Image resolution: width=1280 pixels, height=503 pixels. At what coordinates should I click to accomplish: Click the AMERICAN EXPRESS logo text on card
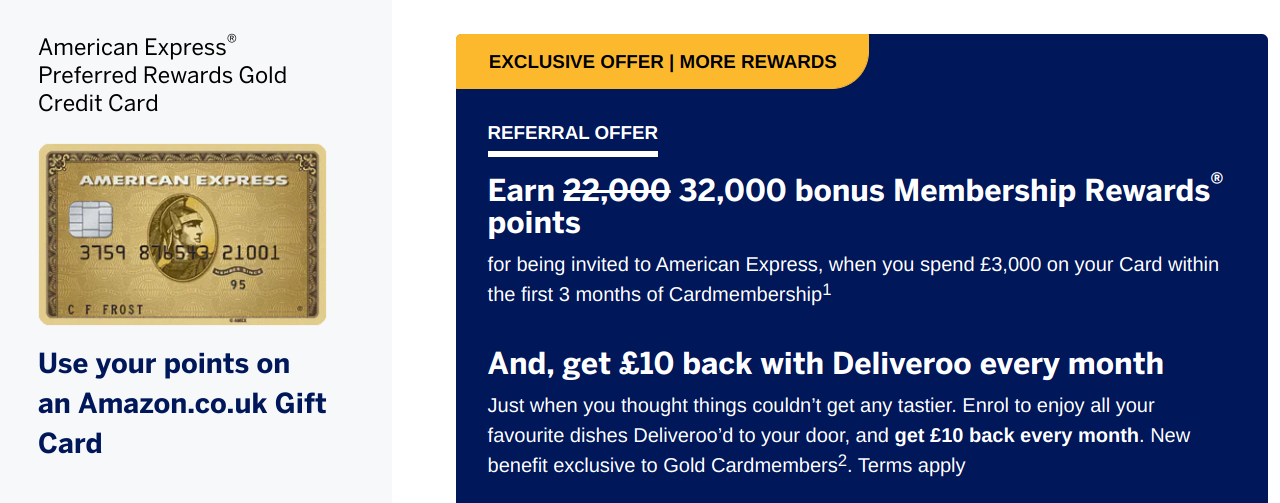(183, 181)
